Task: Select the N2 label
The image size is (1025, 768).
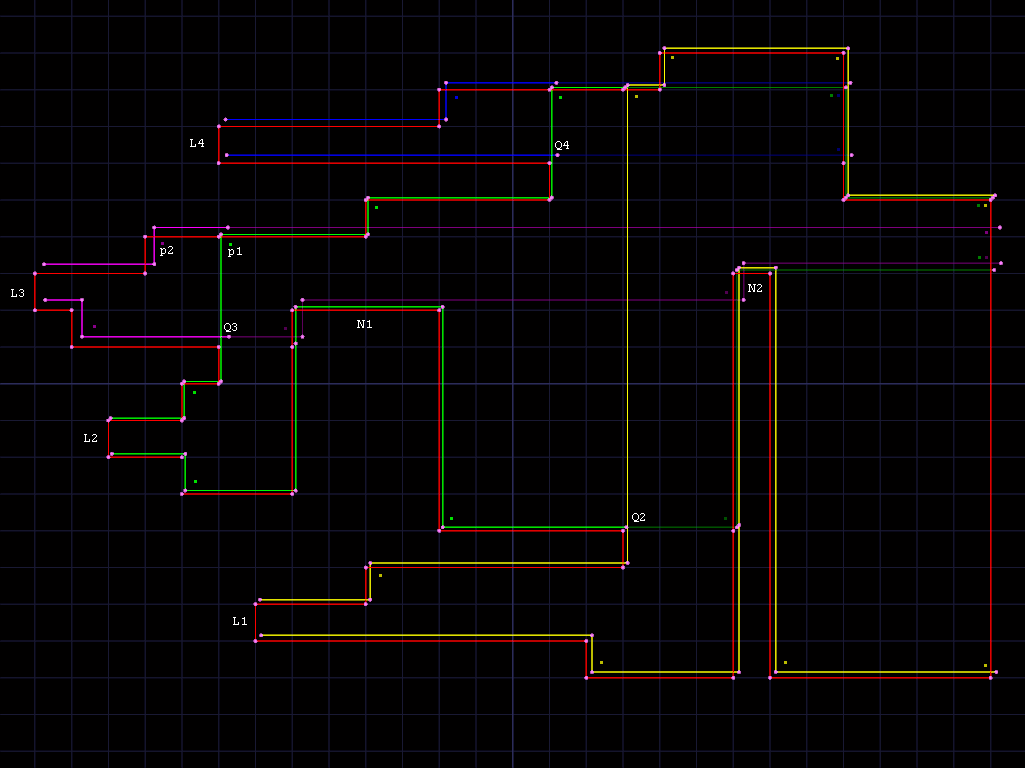Action: [755, 288]
